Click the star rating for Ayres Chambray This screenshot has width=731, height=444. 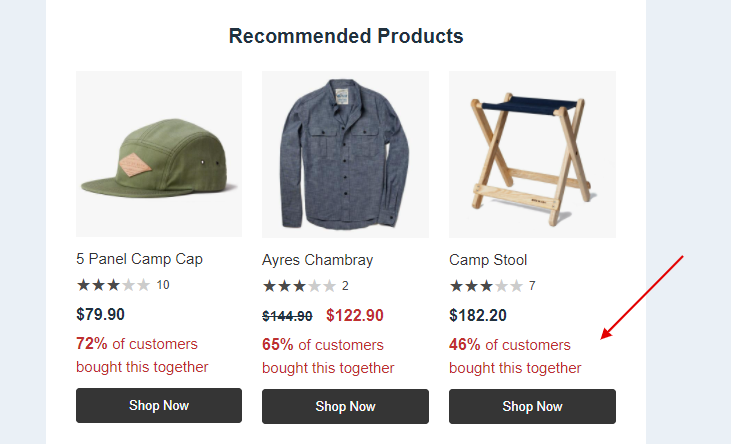click(x=299, y=286)
